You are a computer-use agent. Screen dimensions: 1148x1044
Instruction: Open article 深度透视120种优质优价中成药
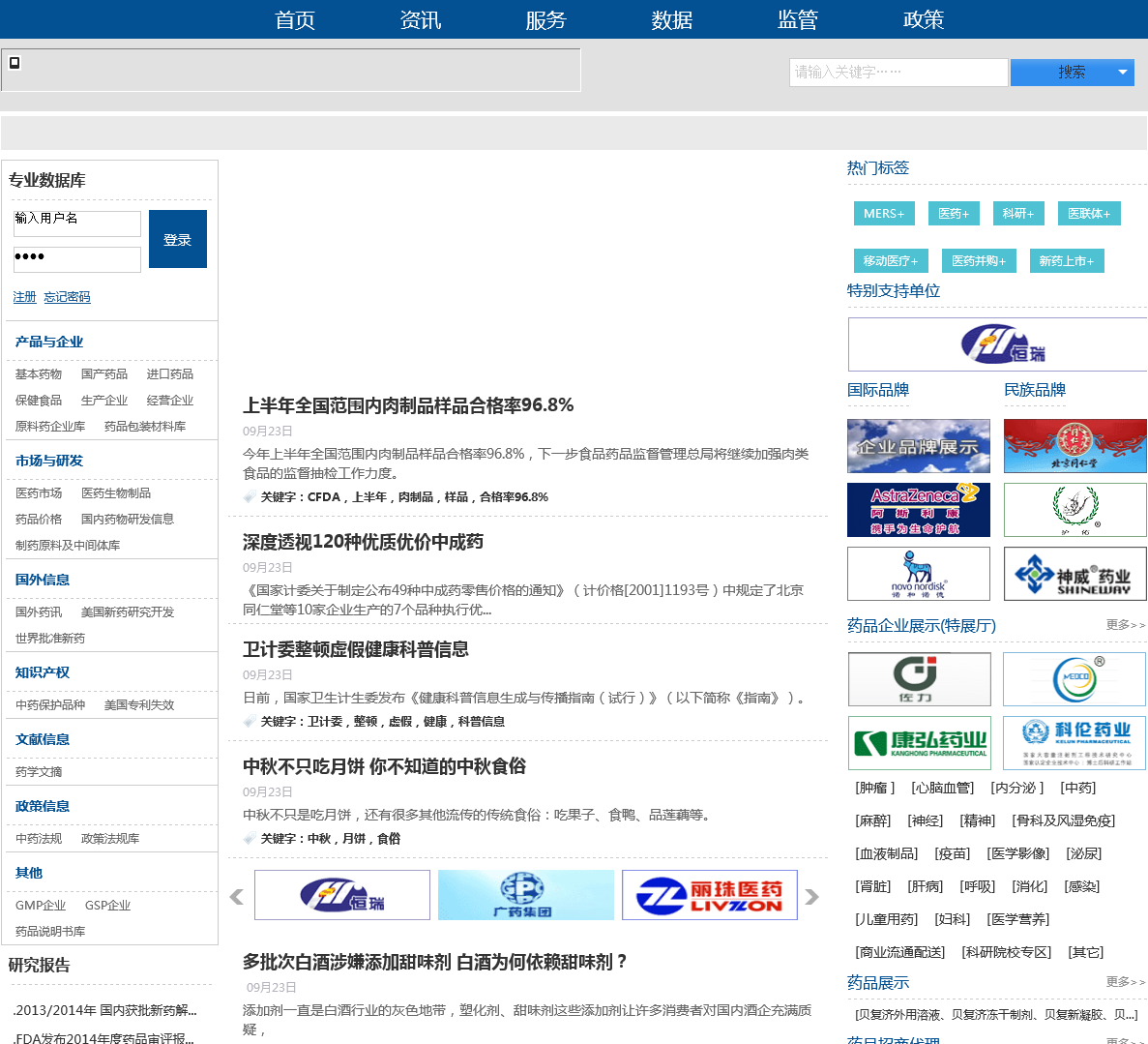[363, 542]
